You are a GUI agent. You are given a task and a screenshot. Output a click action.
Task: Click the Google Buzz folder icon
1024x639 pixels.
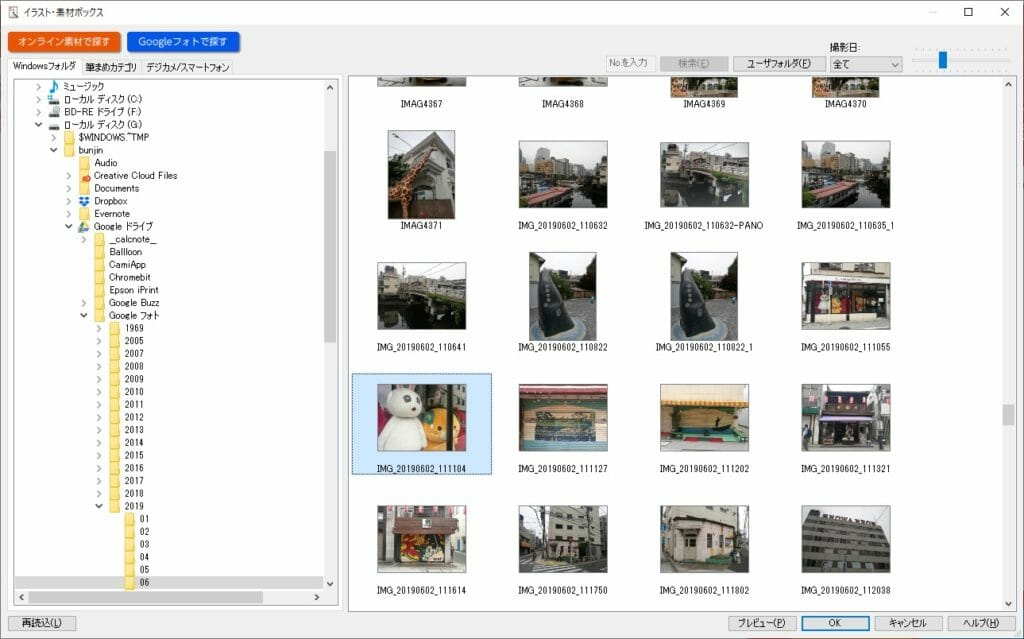tap(99, 303)
